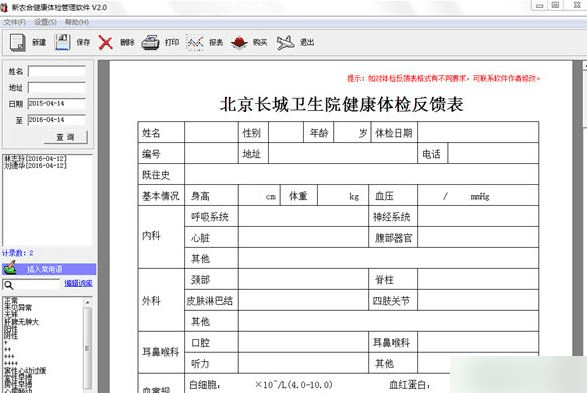
Task: Click the 地址 input in the left search panel
Action: [57, 88]
